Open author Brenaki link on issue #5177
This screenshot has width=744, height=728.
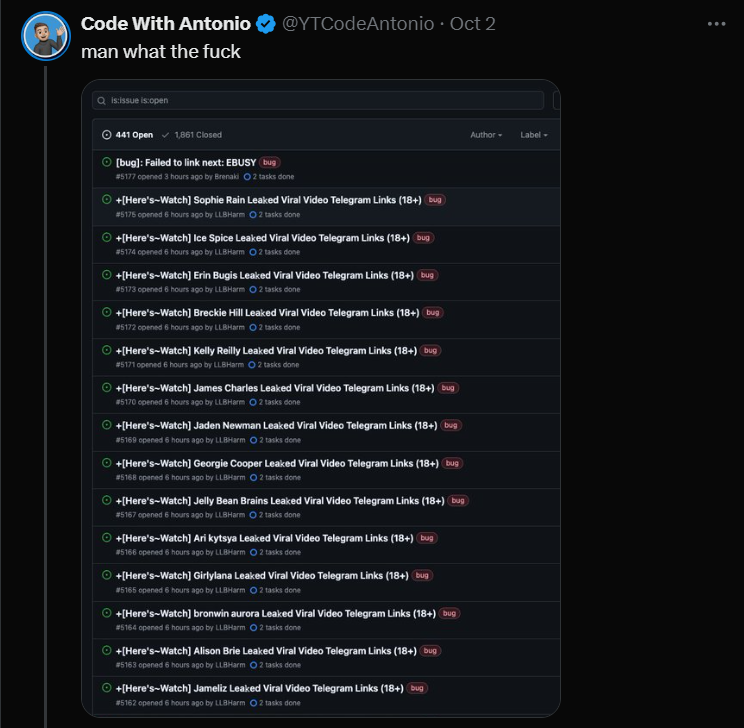[226, 177]
